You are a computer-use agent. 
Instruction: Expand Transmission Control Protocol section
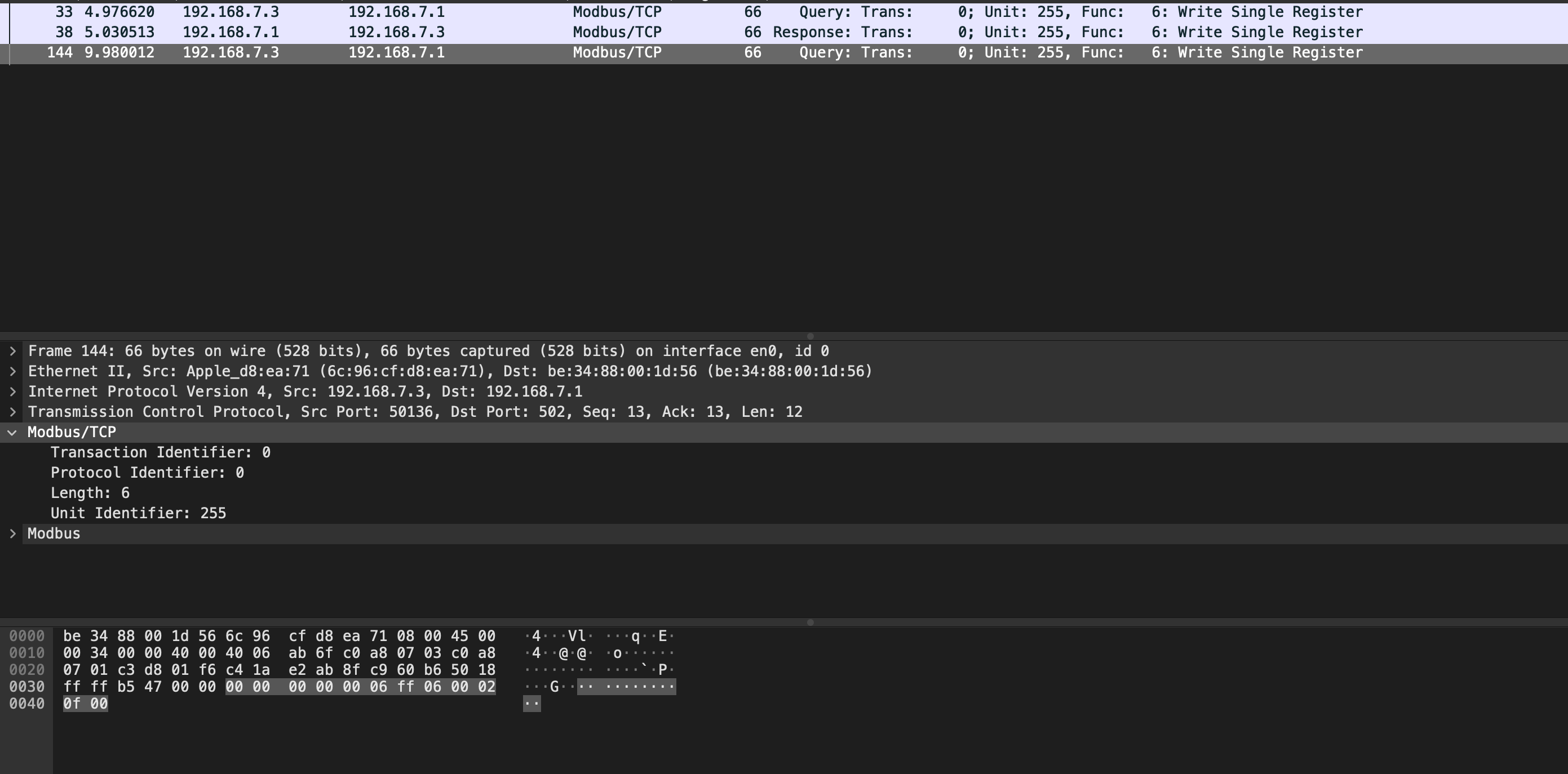point(12,412)
